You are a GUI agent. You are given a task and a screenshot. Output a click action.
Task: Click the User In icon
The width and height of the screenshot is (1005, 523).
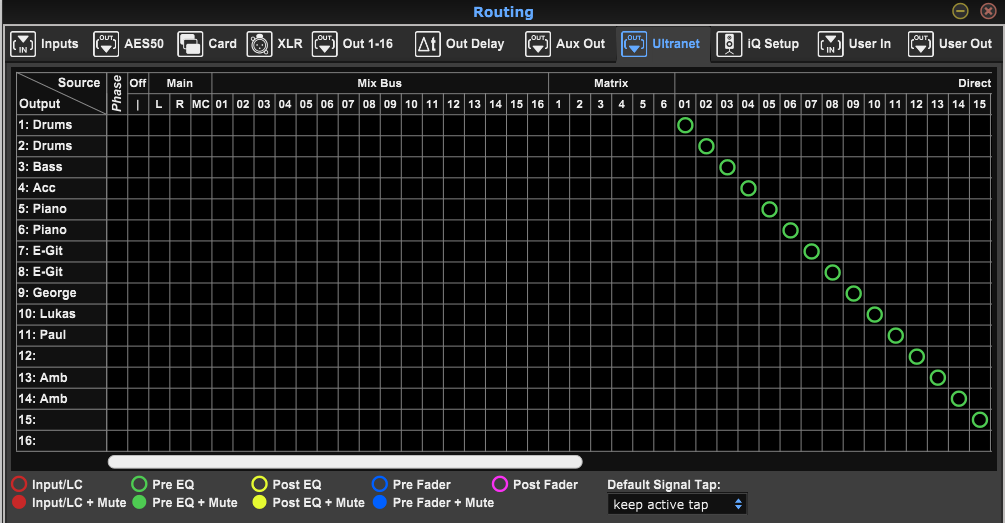coord(830,44)
